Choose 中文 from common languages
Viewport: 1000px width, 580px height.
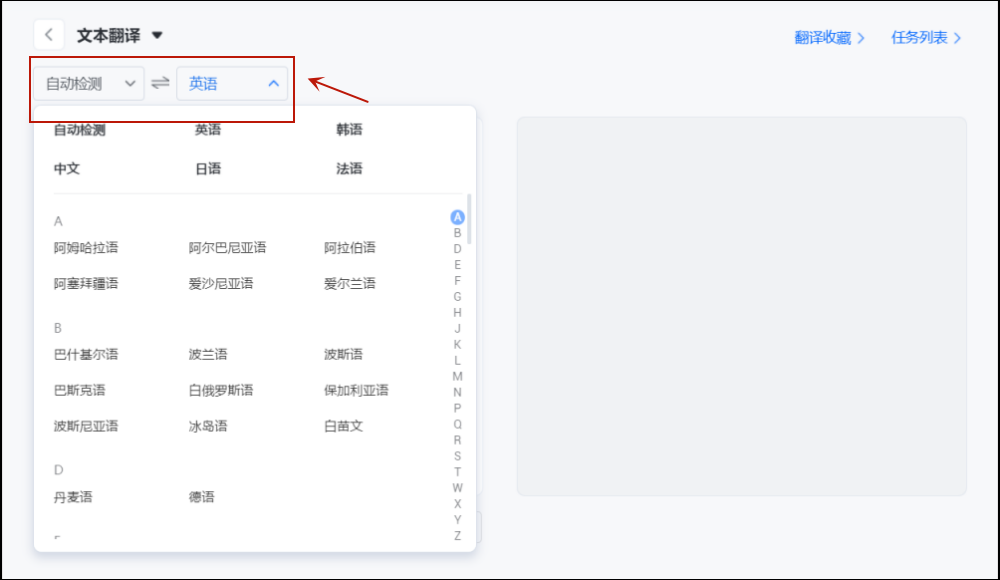coord(66,168)
